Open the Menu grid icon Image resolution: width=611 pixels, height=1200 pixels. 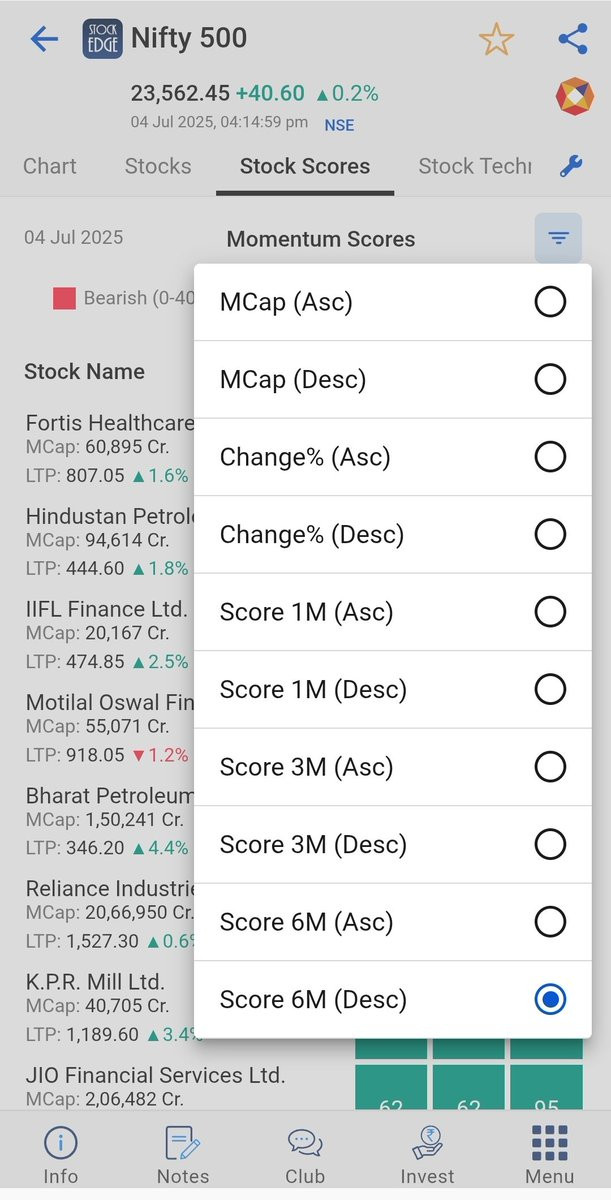(x=550, y=1143)
